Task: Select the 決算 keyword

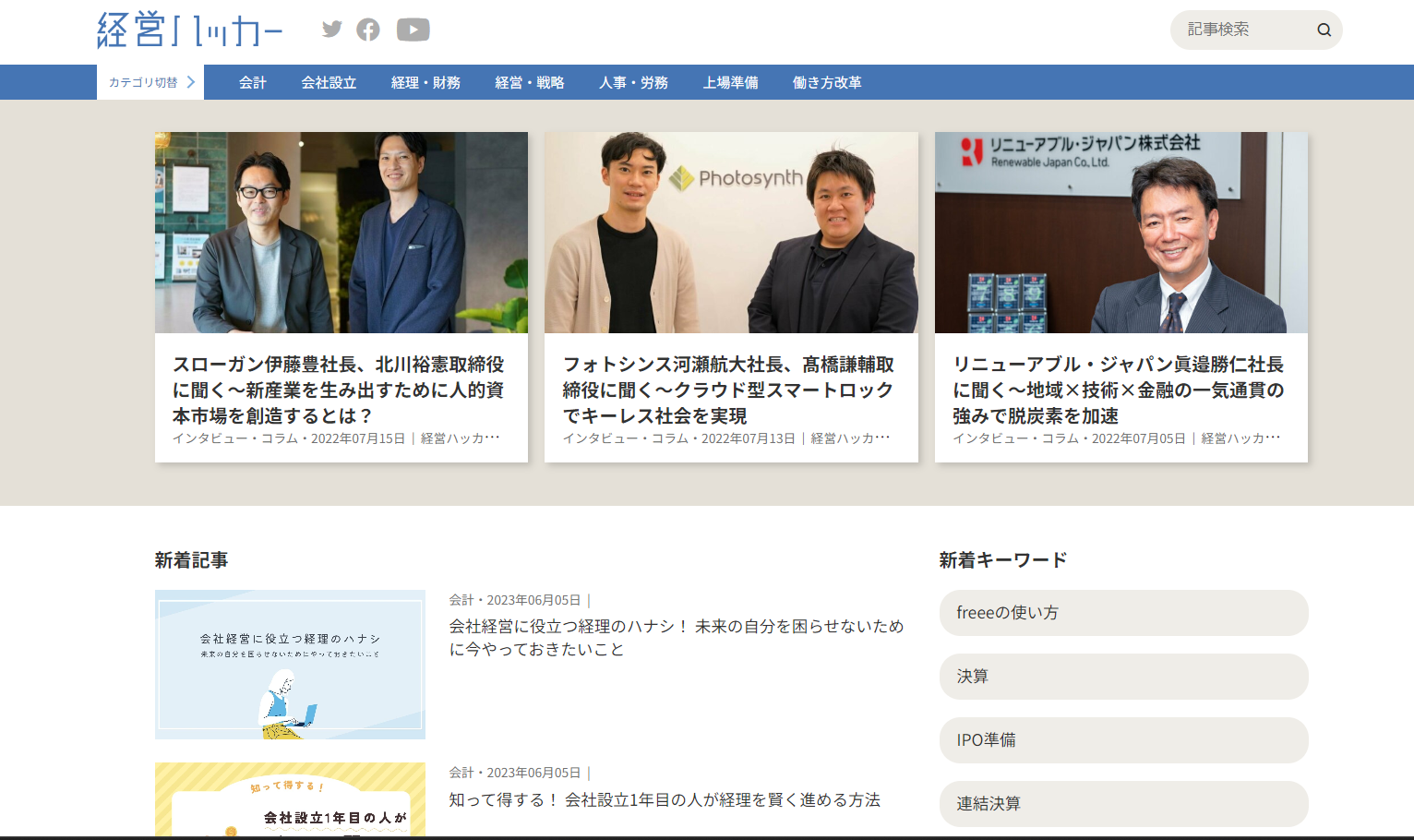Action: [1124, 677]
